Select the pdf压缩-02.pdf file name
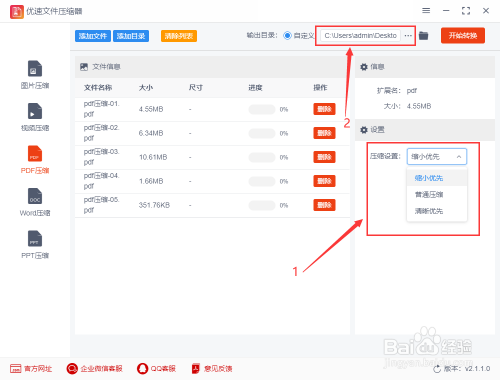 pyautogui.click(x=101, y=133)
